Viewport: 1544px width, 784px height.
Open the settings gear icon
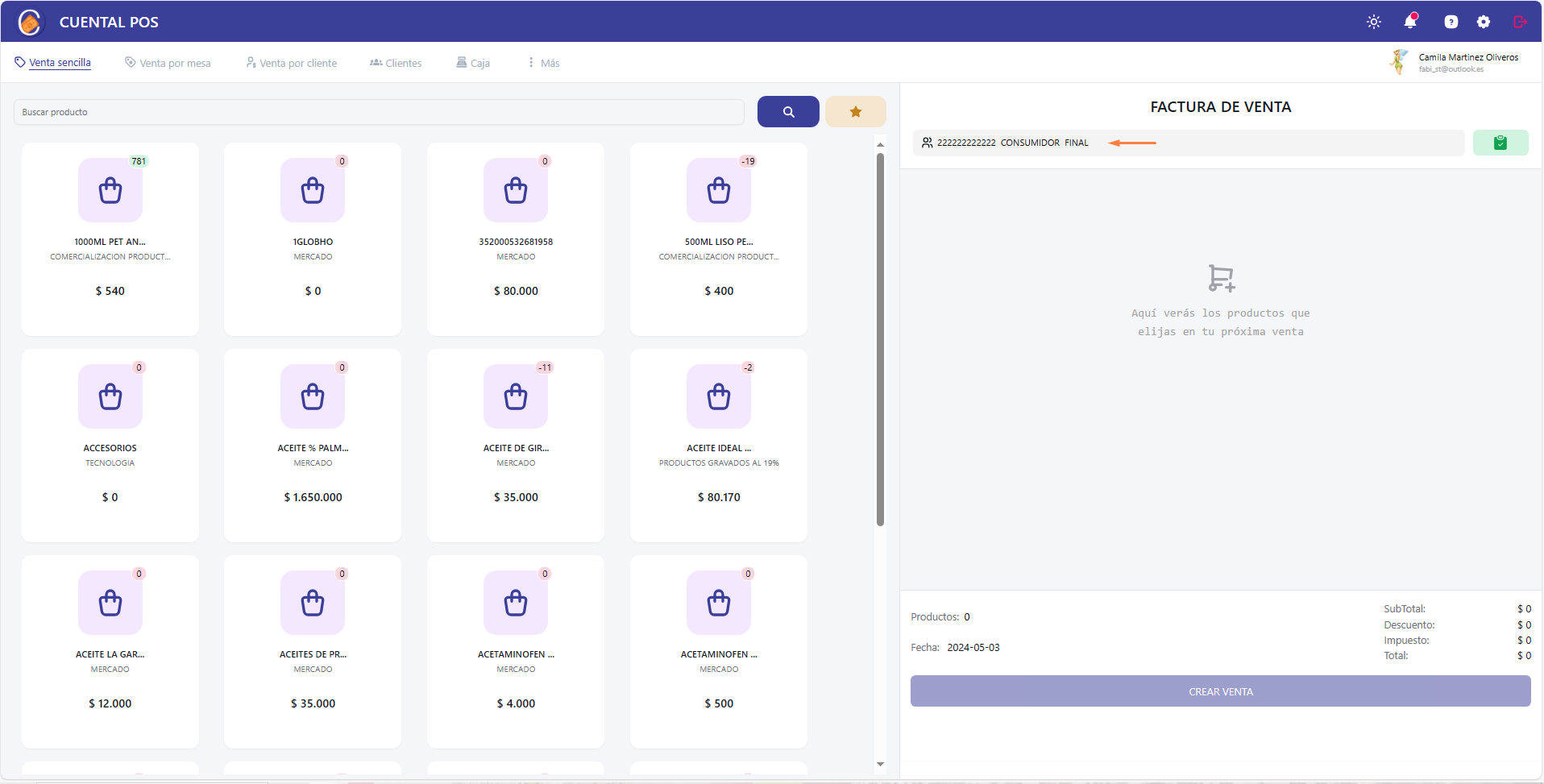point(1484,22)
